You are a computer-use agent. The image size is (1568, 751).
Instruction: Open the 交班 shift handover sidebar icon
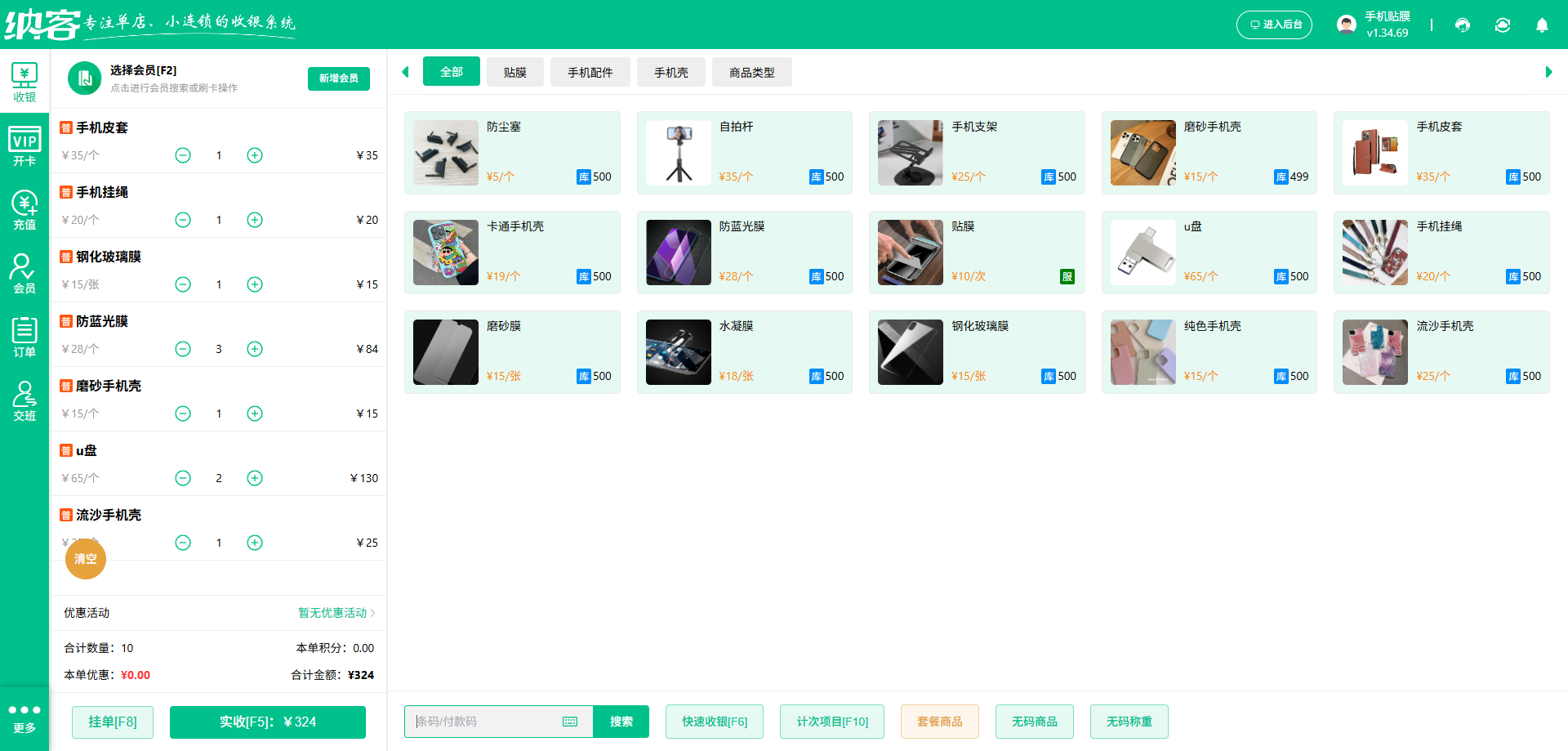24,401
